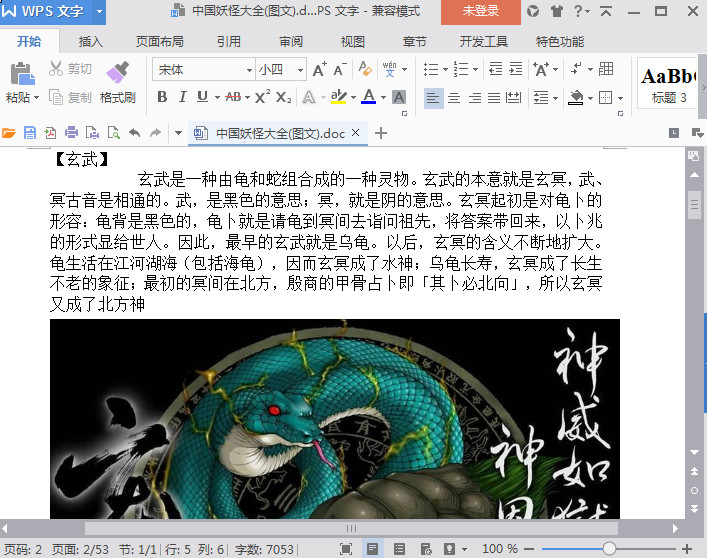Undo the last action
The height and width of the screenshot is (558, 707).
[x=134, y=133]
